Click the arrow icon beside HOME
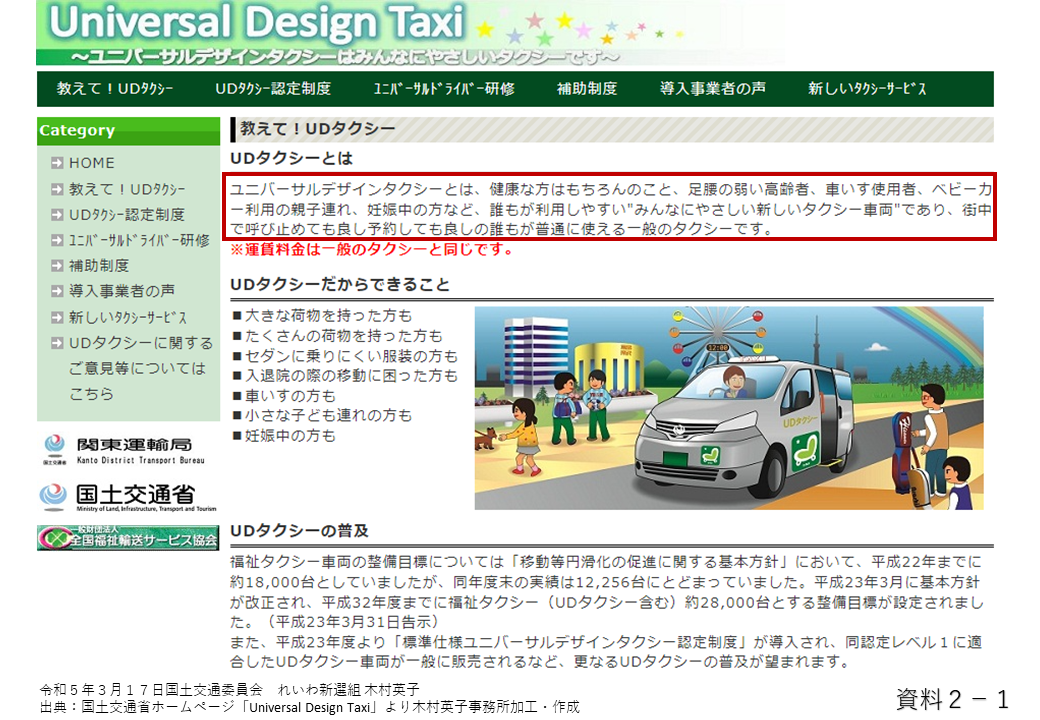The image size is (1040, 720). [57, 163]
